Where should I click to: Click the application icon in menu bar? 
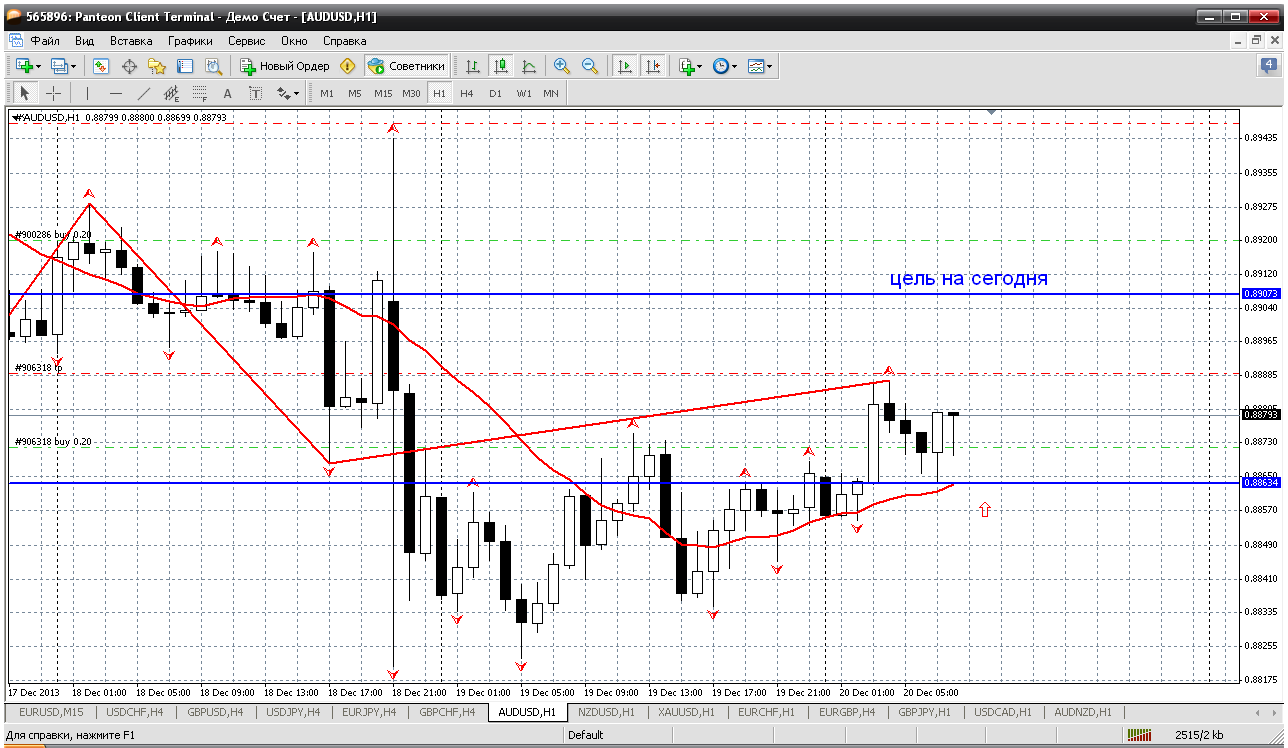pyautogui.click(x=15, y=41)
